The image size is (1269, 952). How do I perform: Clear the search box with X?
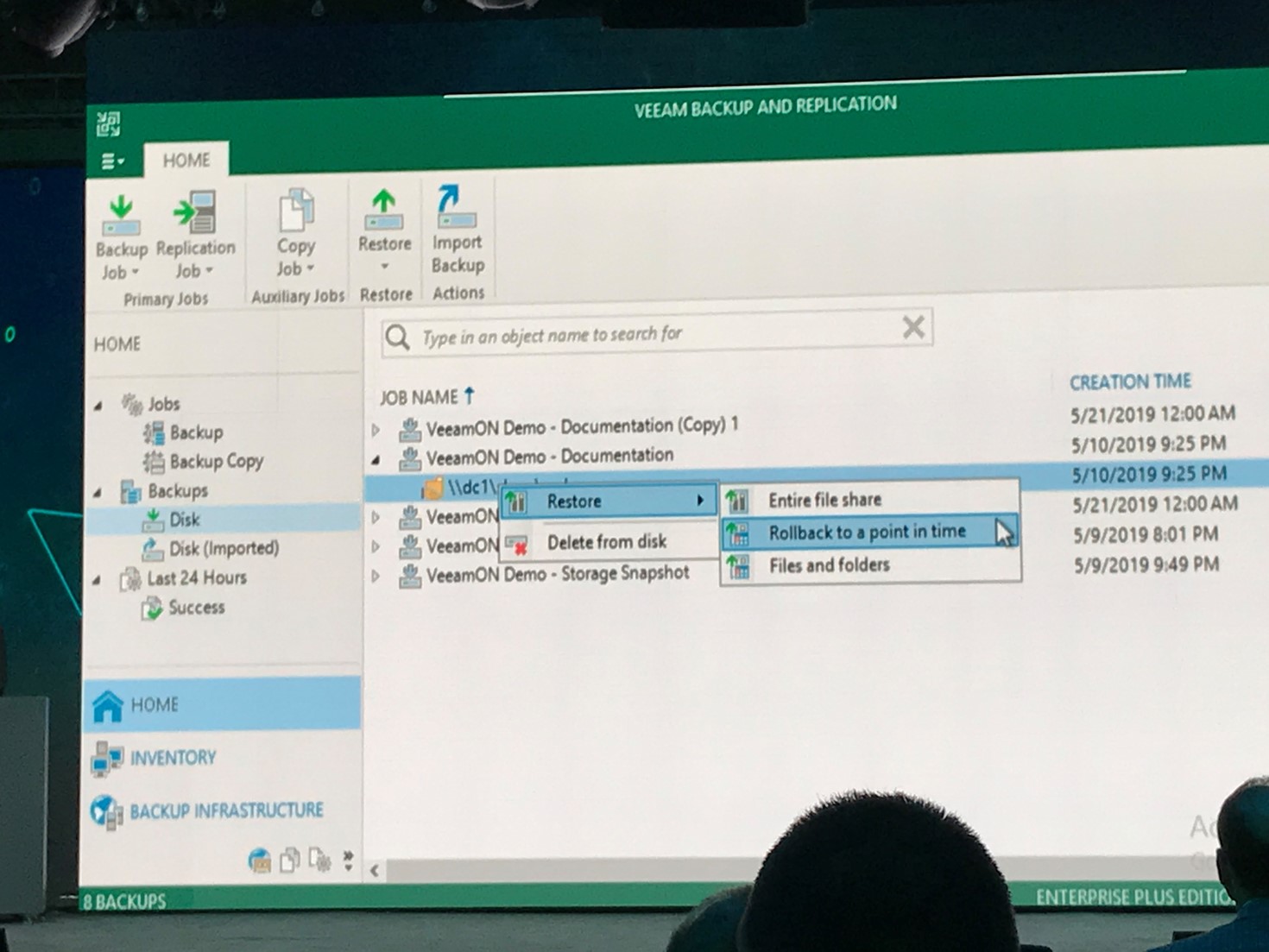[913, 326]
